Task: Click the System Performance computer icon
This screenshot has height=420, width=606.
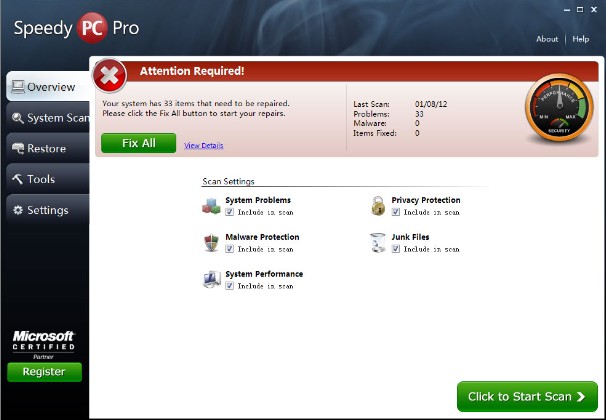Action: coord(211,279)
